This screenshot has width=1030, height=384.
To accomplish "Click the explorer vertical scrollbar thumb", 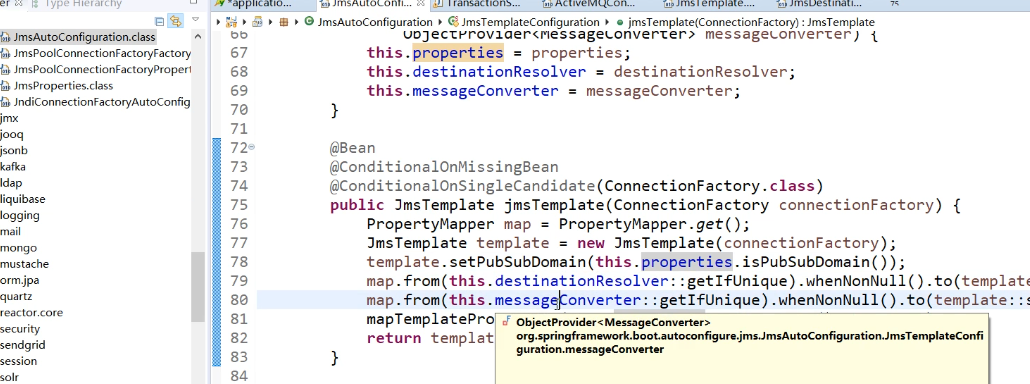I will (x=198, y=286).
